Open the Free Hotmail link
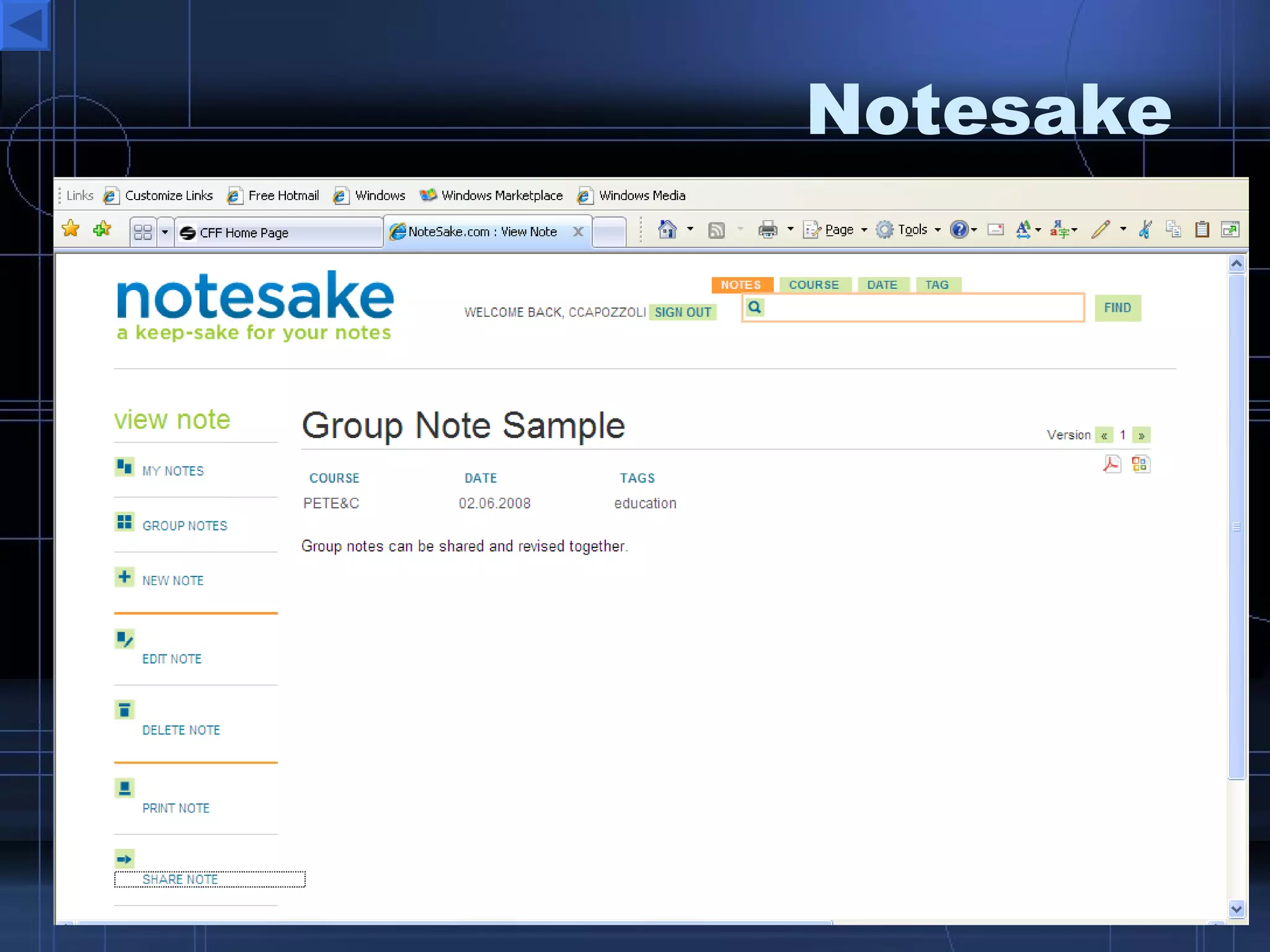This screenshot has height=952, width=1270. coord(273,196)
